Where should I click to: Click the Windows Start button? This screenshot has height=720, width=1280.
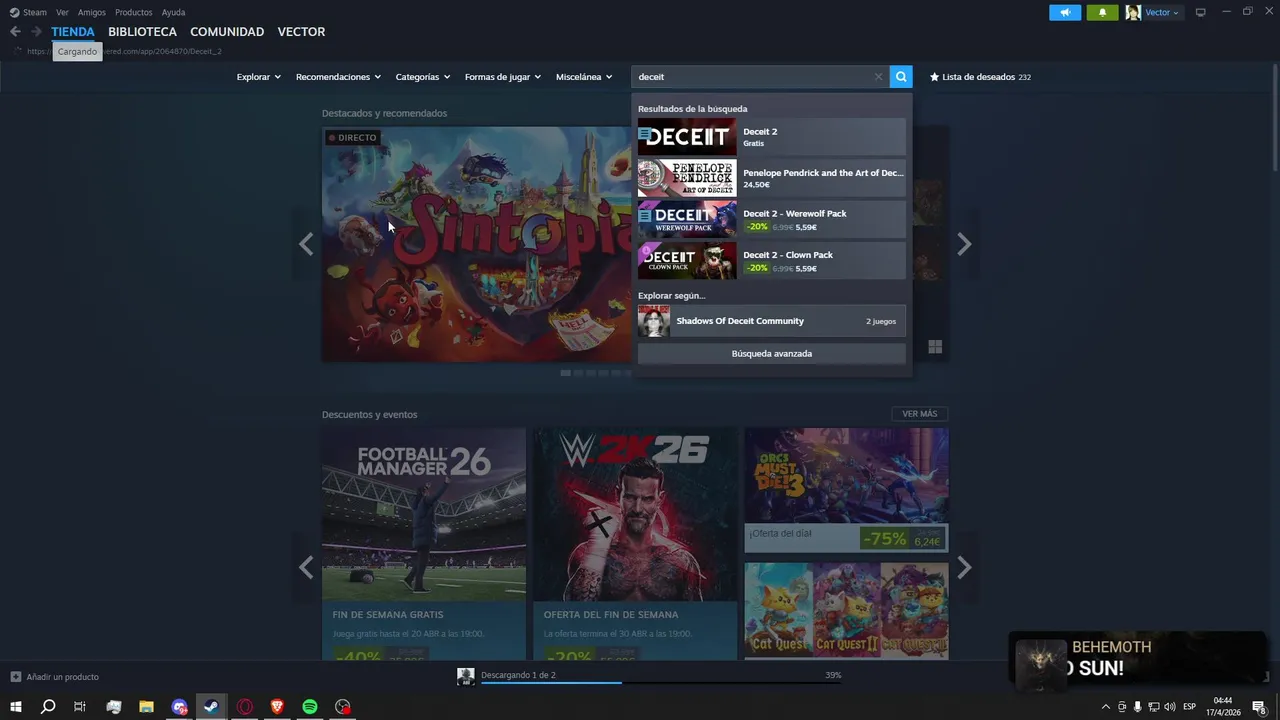16,707
